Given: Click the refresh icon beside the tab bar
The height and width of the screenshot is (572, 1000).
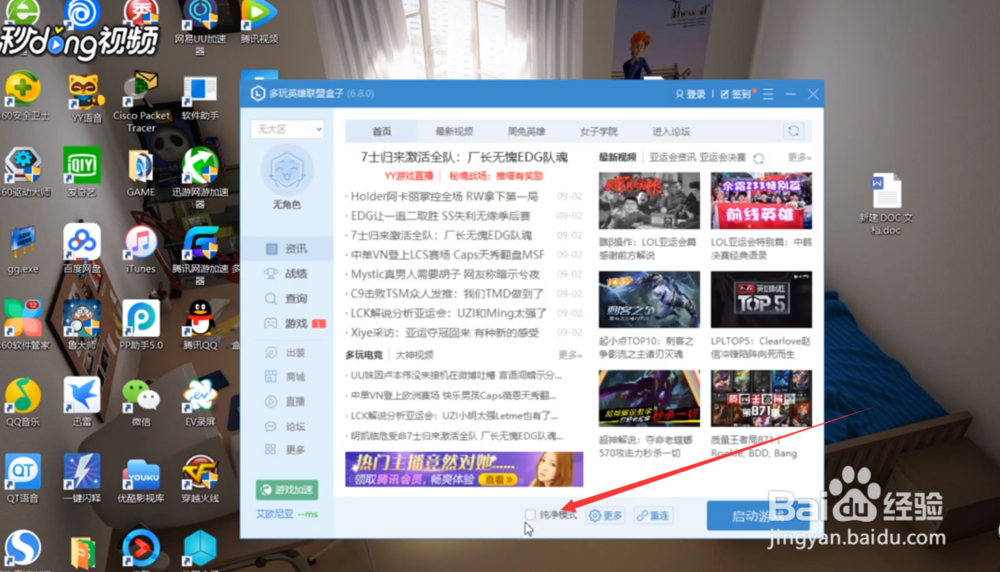Looking at the screenshot, I should 794,131.
